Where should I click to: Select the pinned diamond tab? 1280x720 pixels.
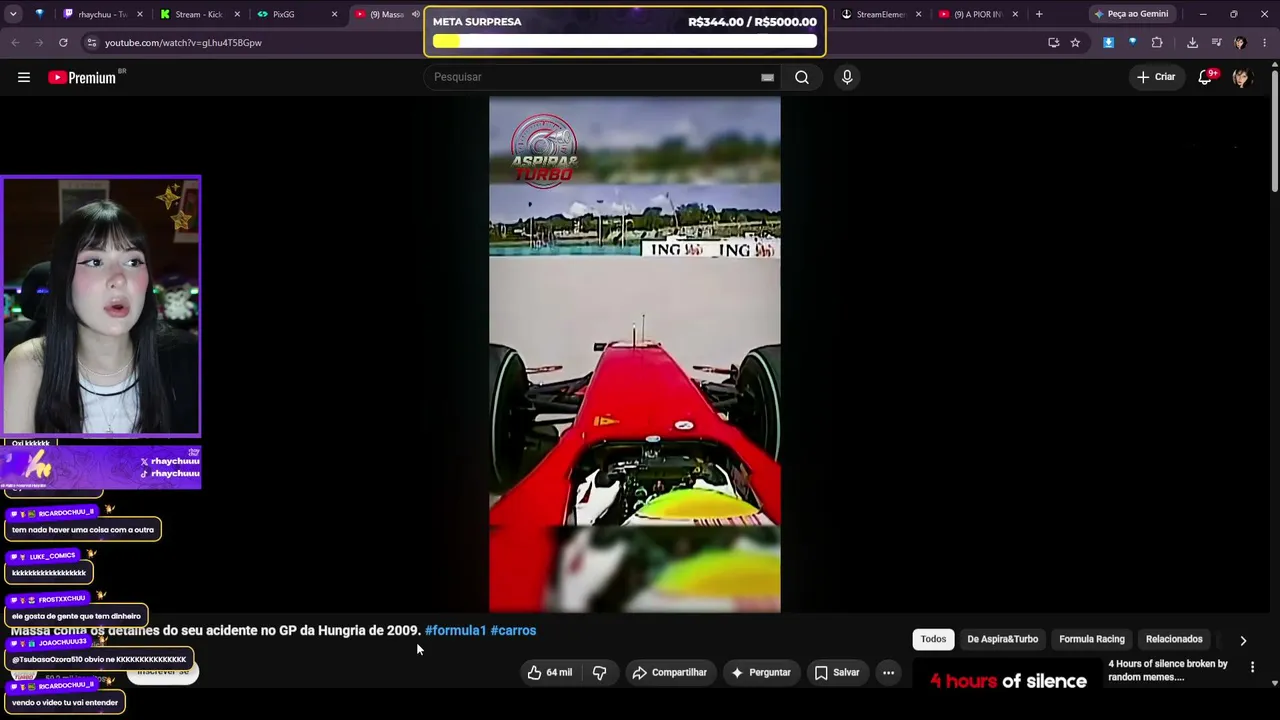pos(40,14)
